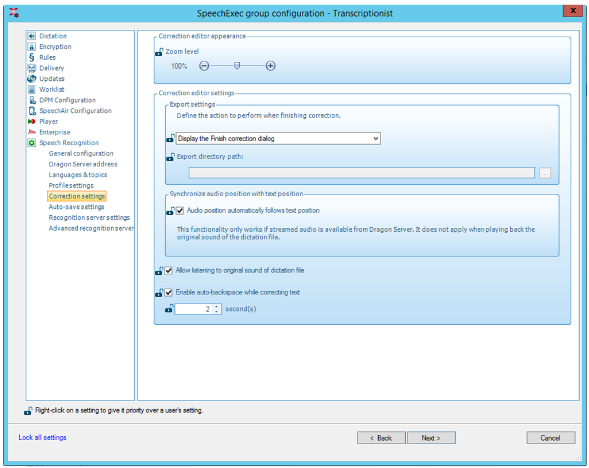Screen dimensions: 589x468
Task: Open Languages & topics settings page
Action: (x=78, y=175)
